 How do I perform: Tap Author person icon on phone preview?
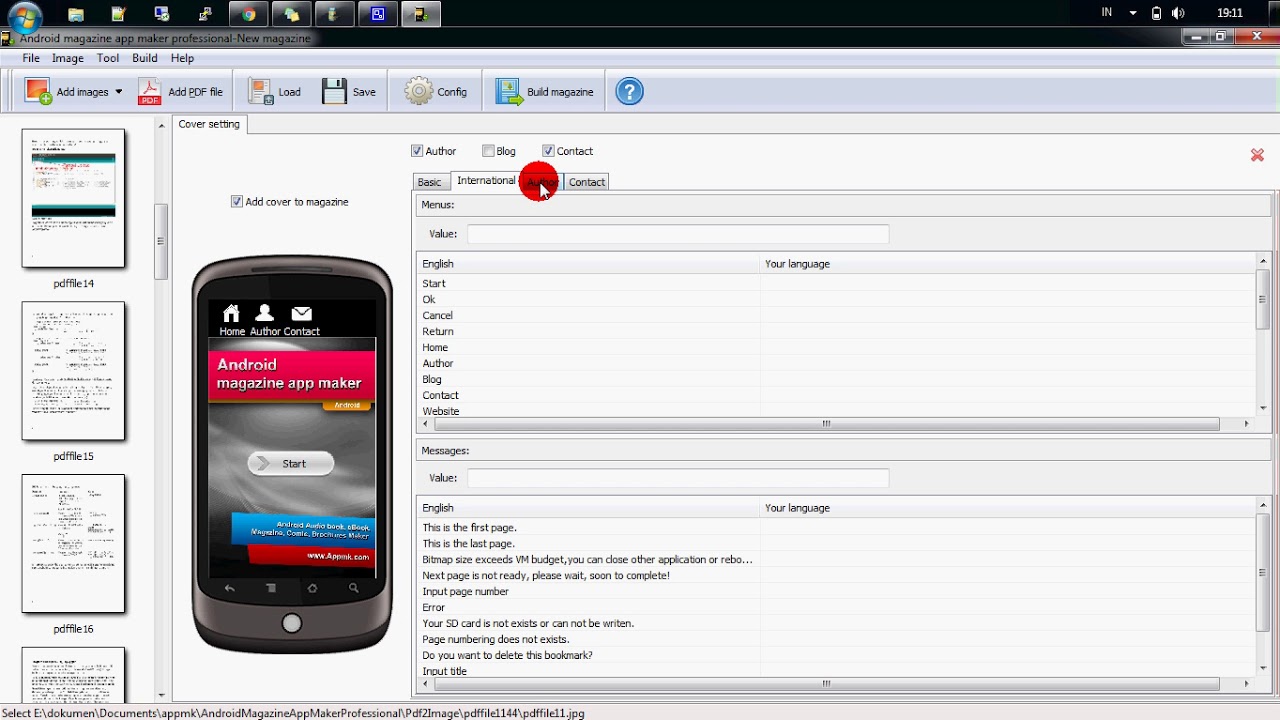[x=265, y=314]
